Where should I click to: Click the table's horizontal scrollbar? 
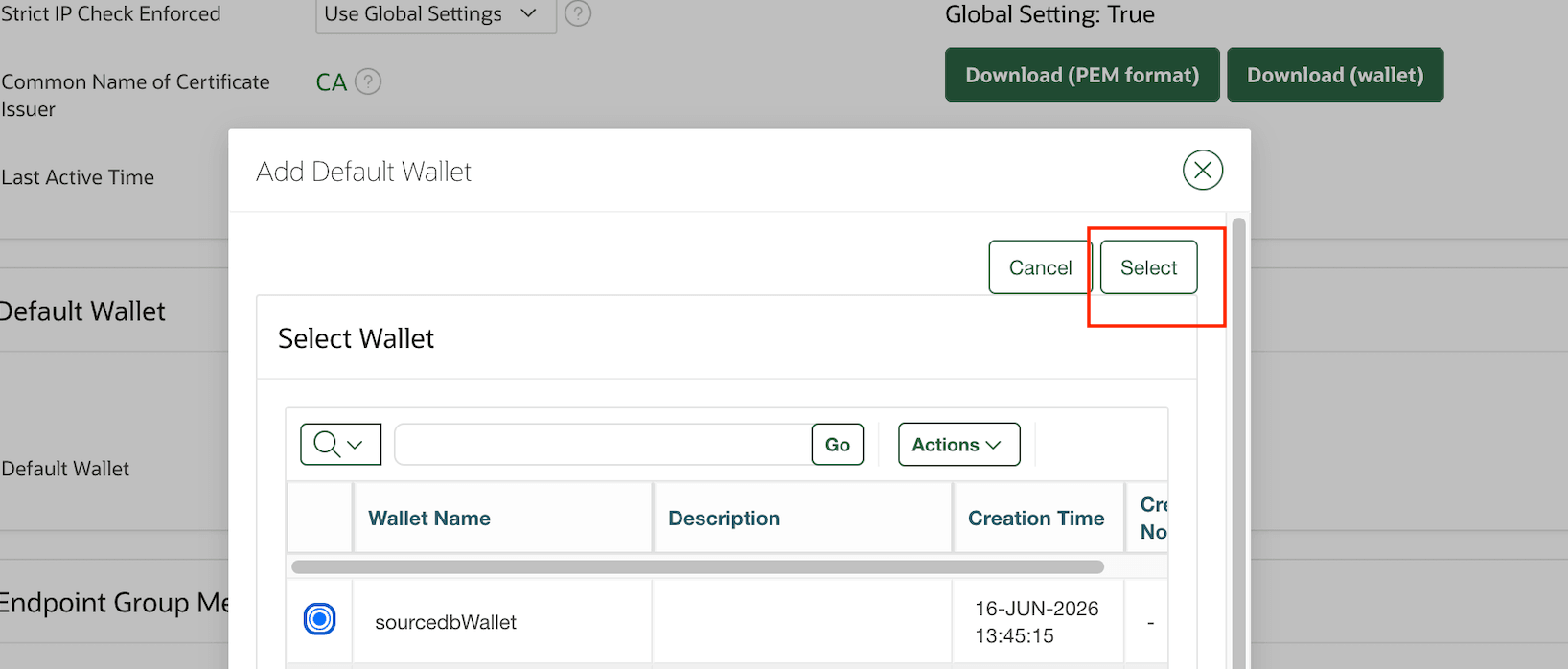tap(698, 566)
